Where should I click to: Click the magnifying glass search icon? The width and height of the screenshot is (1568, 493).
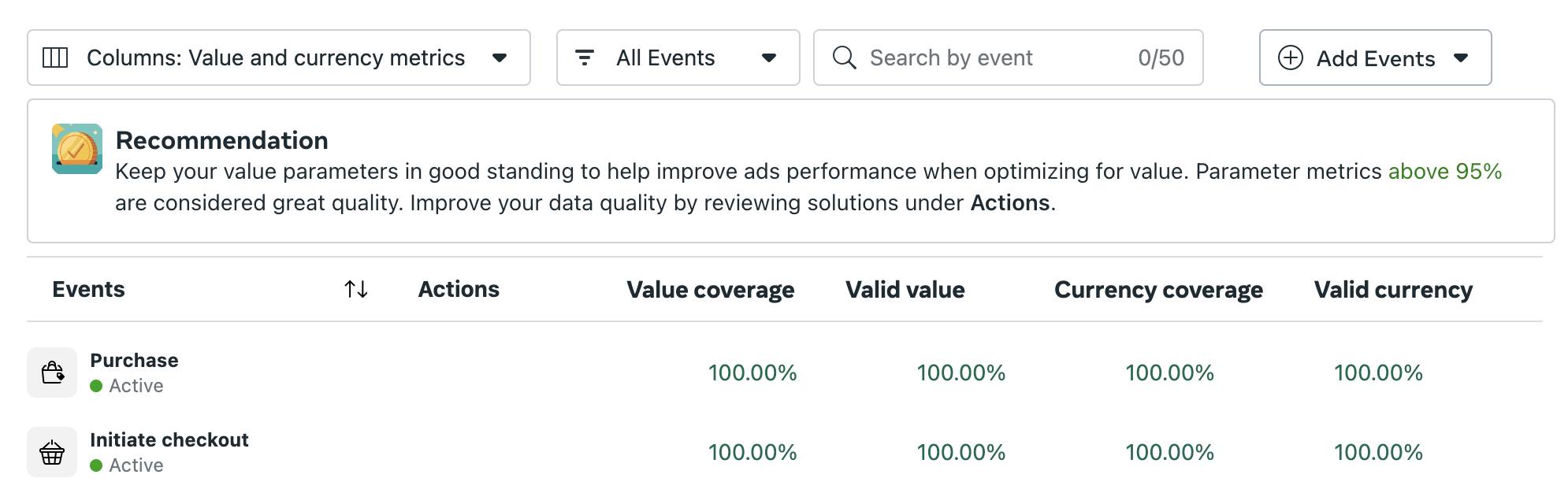844,57
